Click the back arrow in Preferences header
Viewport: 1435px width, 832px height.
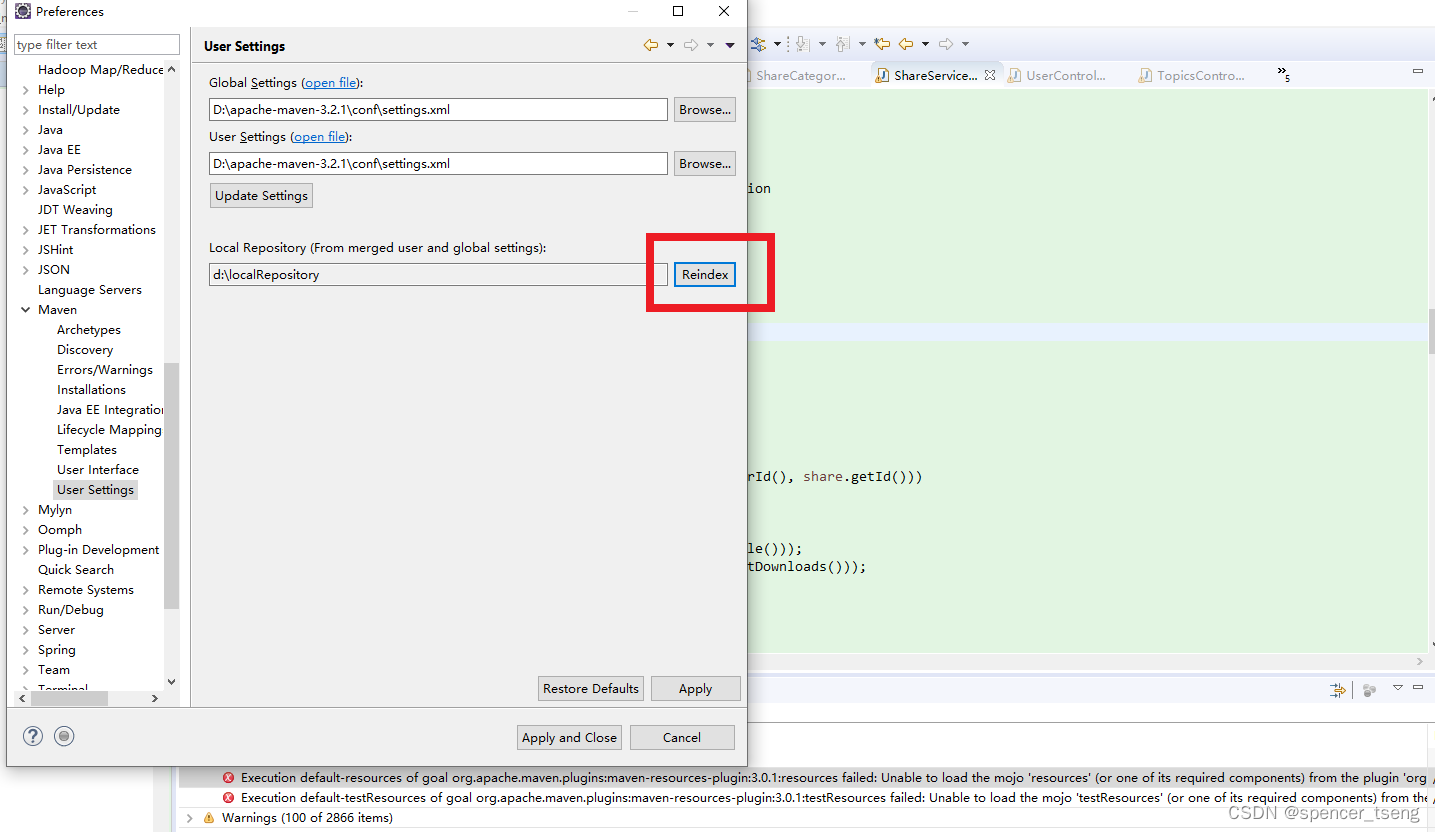[x=652, y=44]
